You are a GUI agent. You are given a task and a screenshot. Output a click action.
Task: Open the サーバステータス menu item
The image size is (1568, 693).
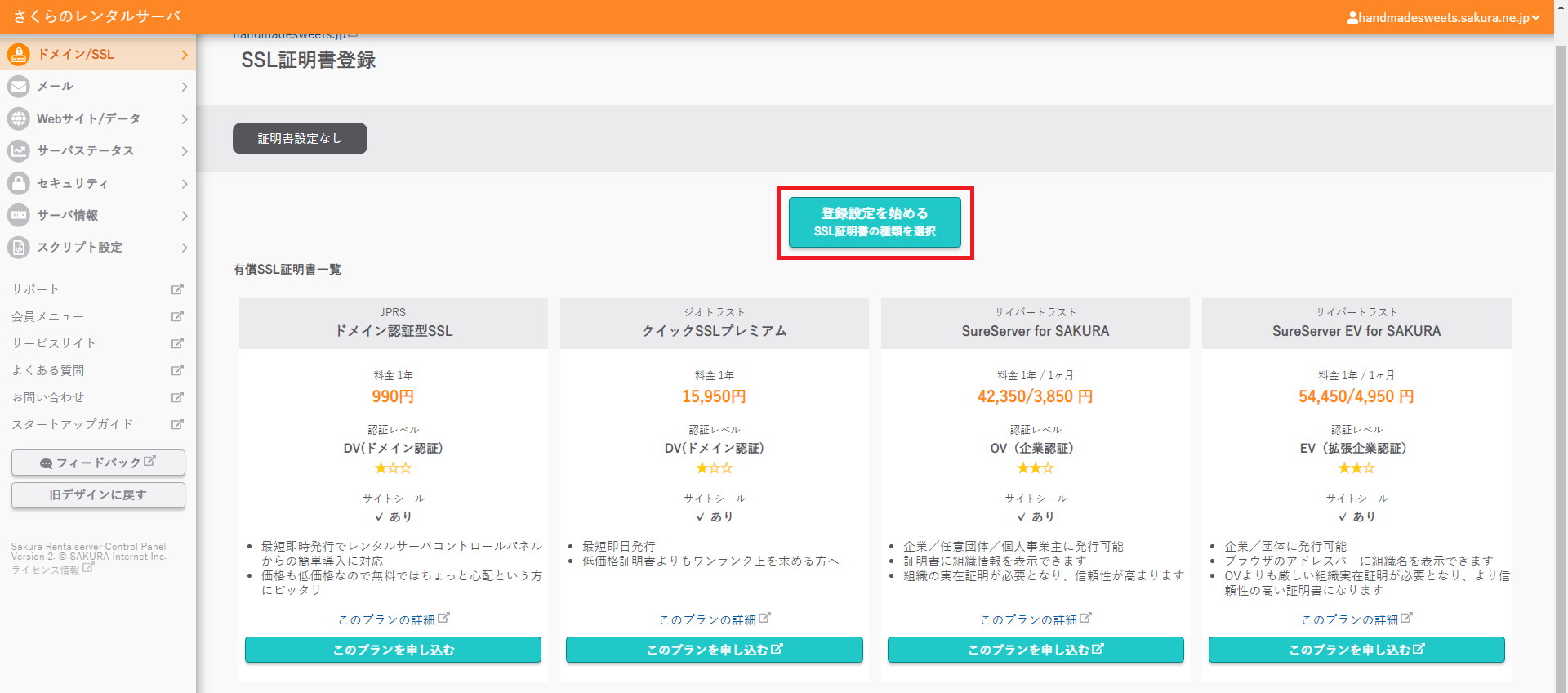point(98,151)
